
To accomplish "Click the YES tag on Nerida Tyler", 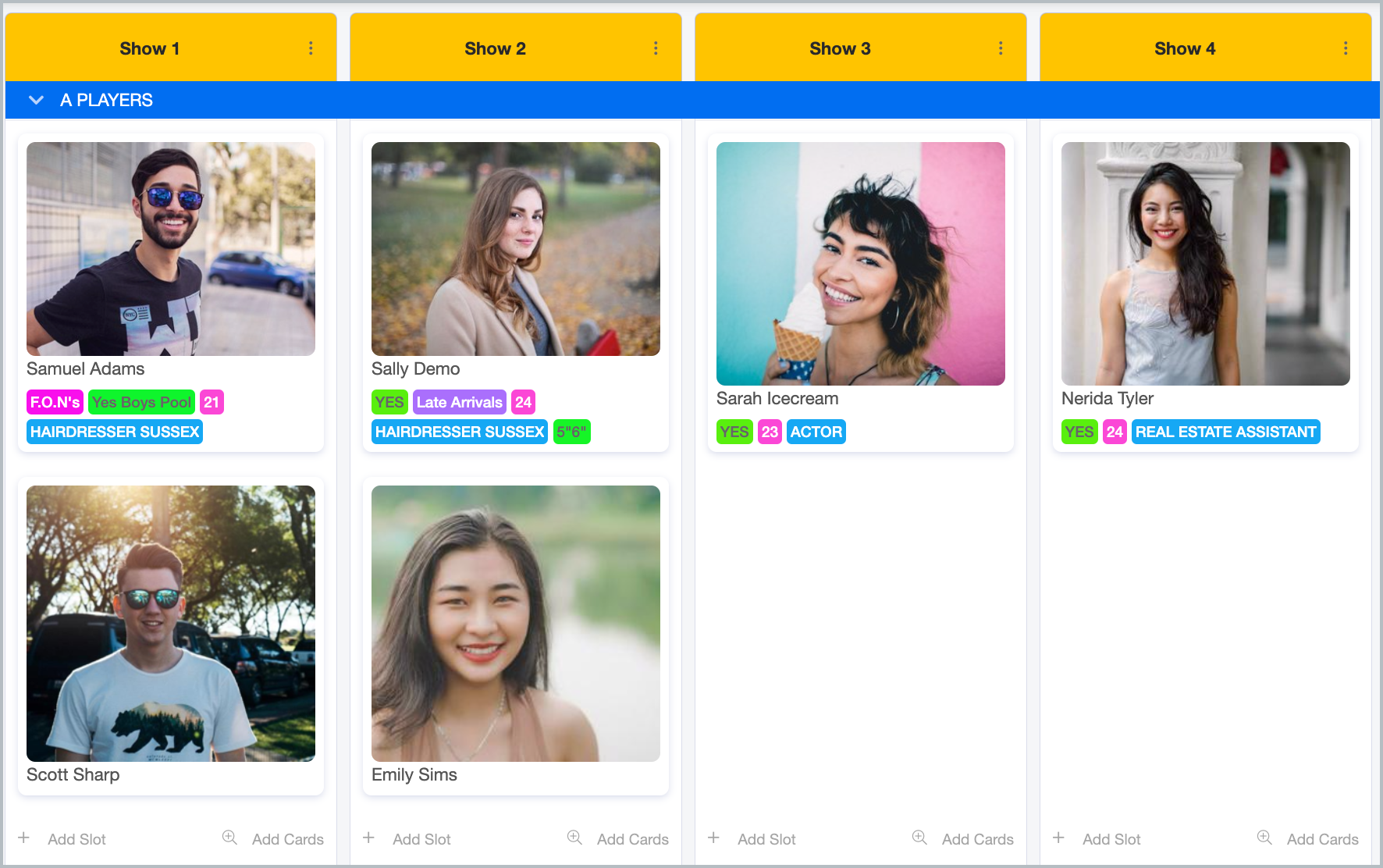I will [x=1079, y=432].
